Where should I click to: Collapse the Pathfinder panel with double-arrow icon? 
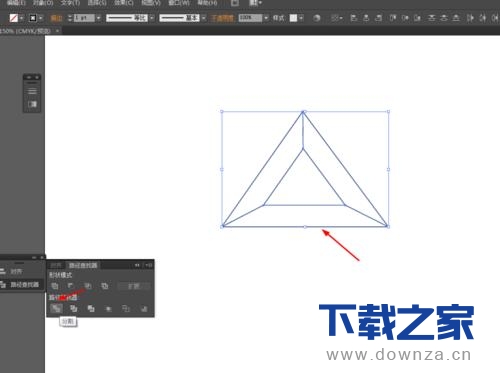137,265
